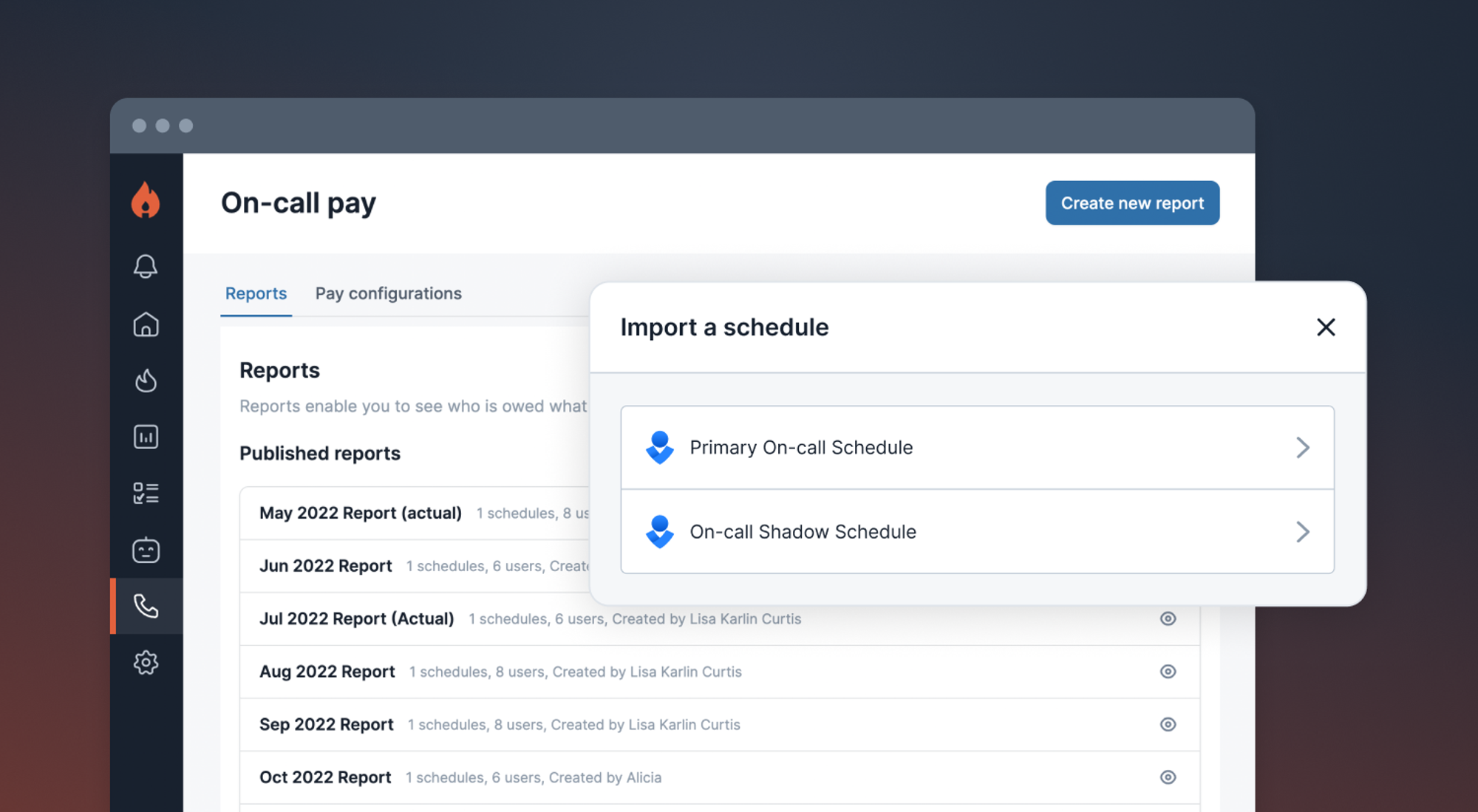
Task: Switch to Pay configurations tab
Action: coord(388,293)
